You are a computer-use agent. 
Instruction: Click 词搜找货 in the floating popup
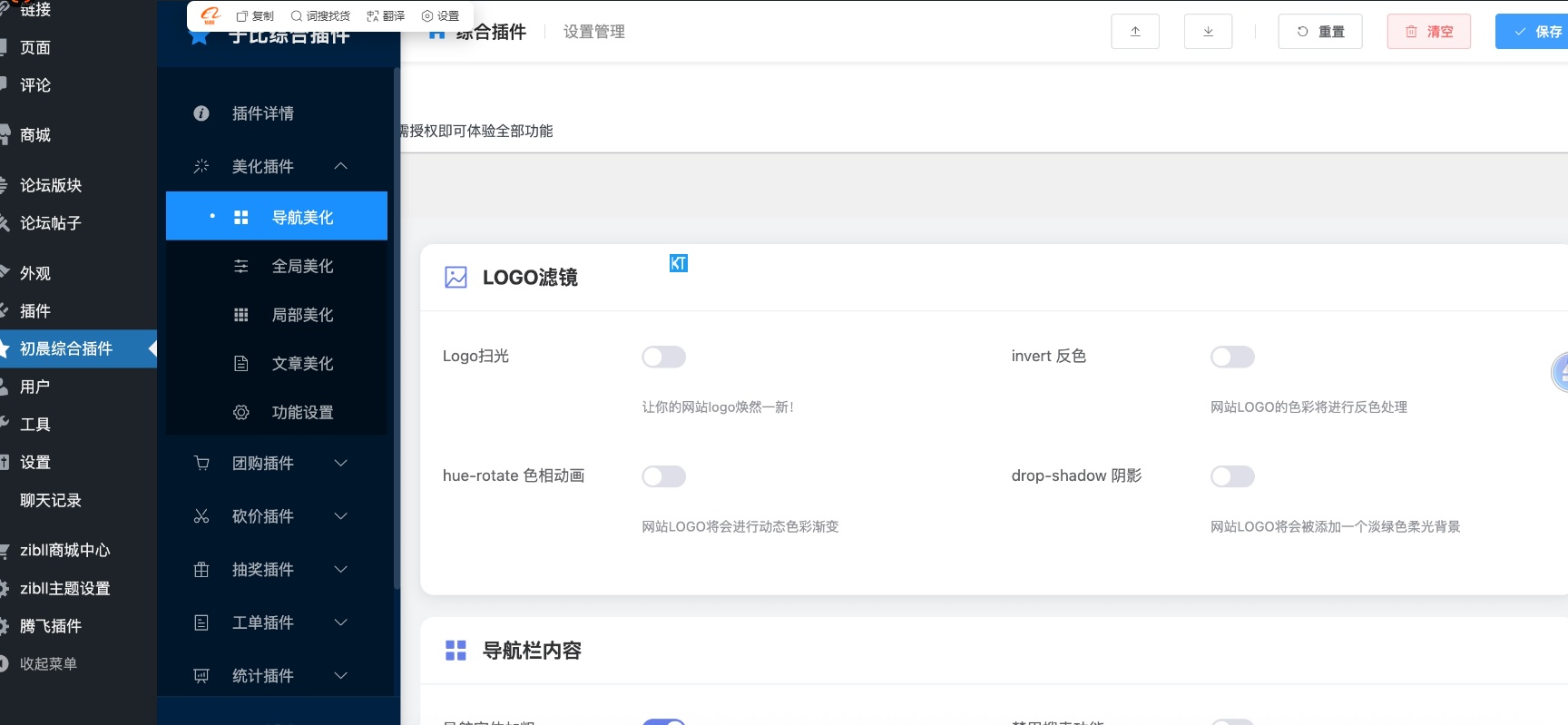point(320,16)
